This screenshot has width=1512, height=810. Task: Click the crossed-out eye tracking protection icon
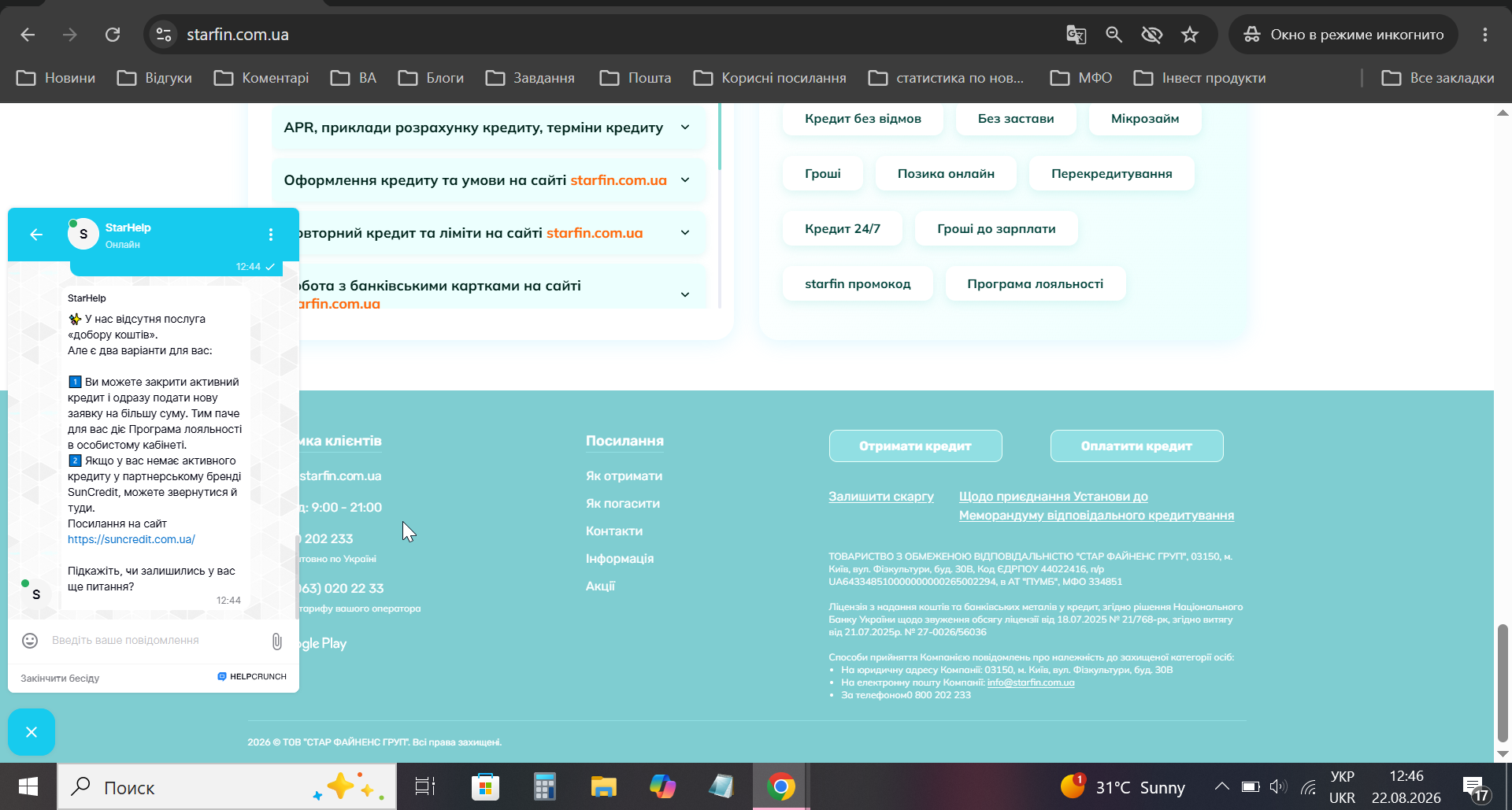pyautogui.click(x=1151, y=35)
